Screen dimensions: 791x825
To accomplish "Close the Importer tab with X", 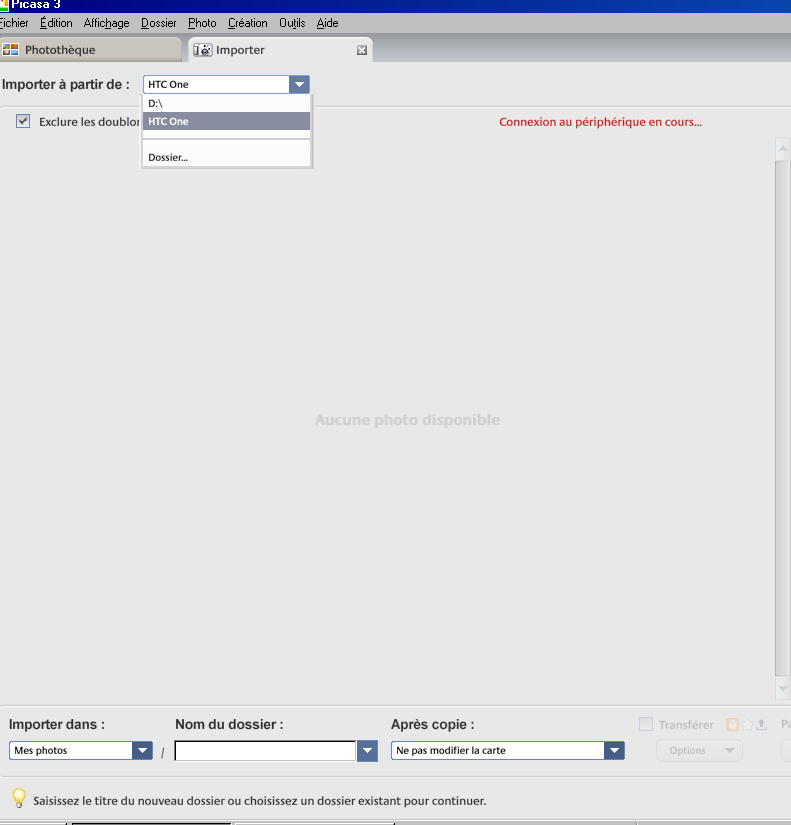I will click(x=362, y=50).
